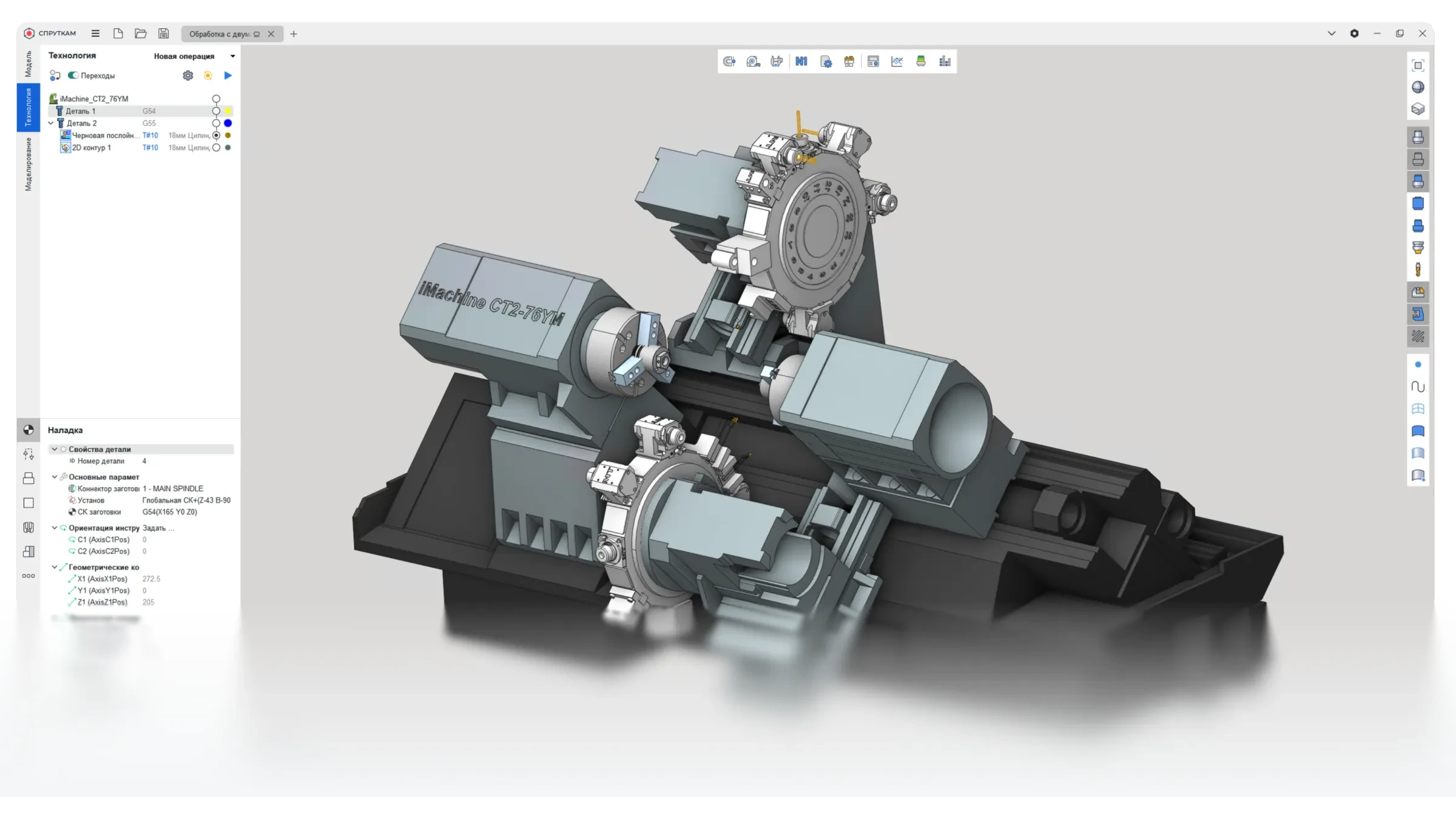Run calculation with blue play button
This screenshot has width=1456, height=819.
coord(228,75)
